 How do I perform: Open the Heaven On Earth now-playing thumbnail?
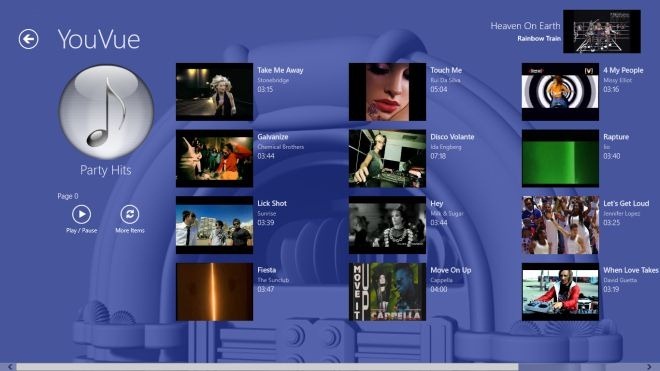point(602,32)
